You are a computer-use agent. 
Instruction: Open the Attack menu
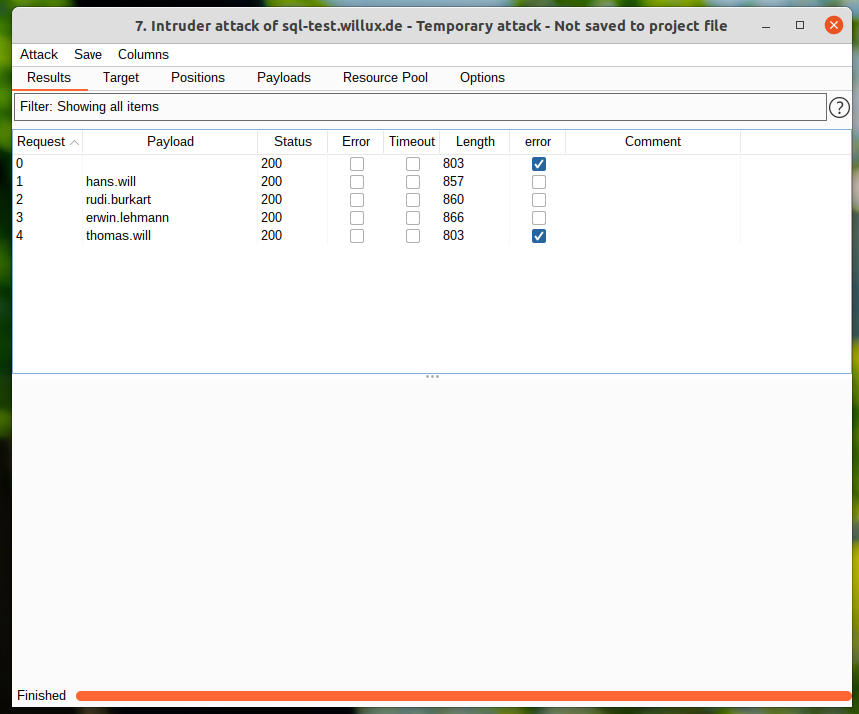(38, 54)
